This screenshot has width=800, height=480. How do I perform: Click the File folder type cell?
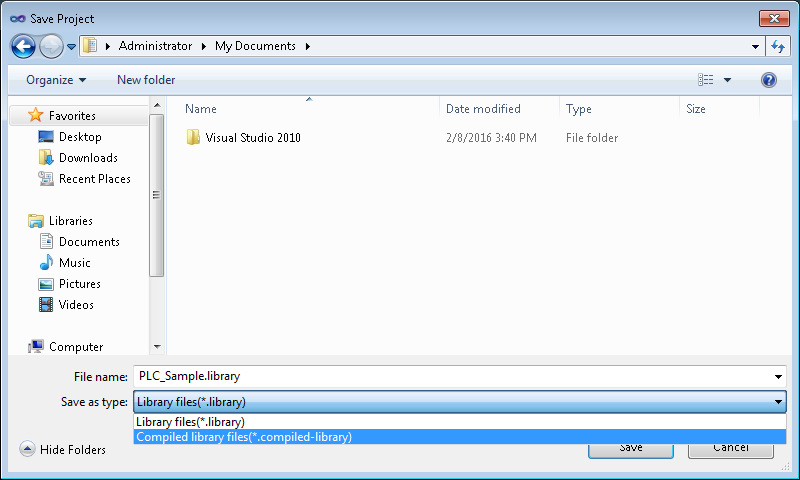click(x=592, y=138)
